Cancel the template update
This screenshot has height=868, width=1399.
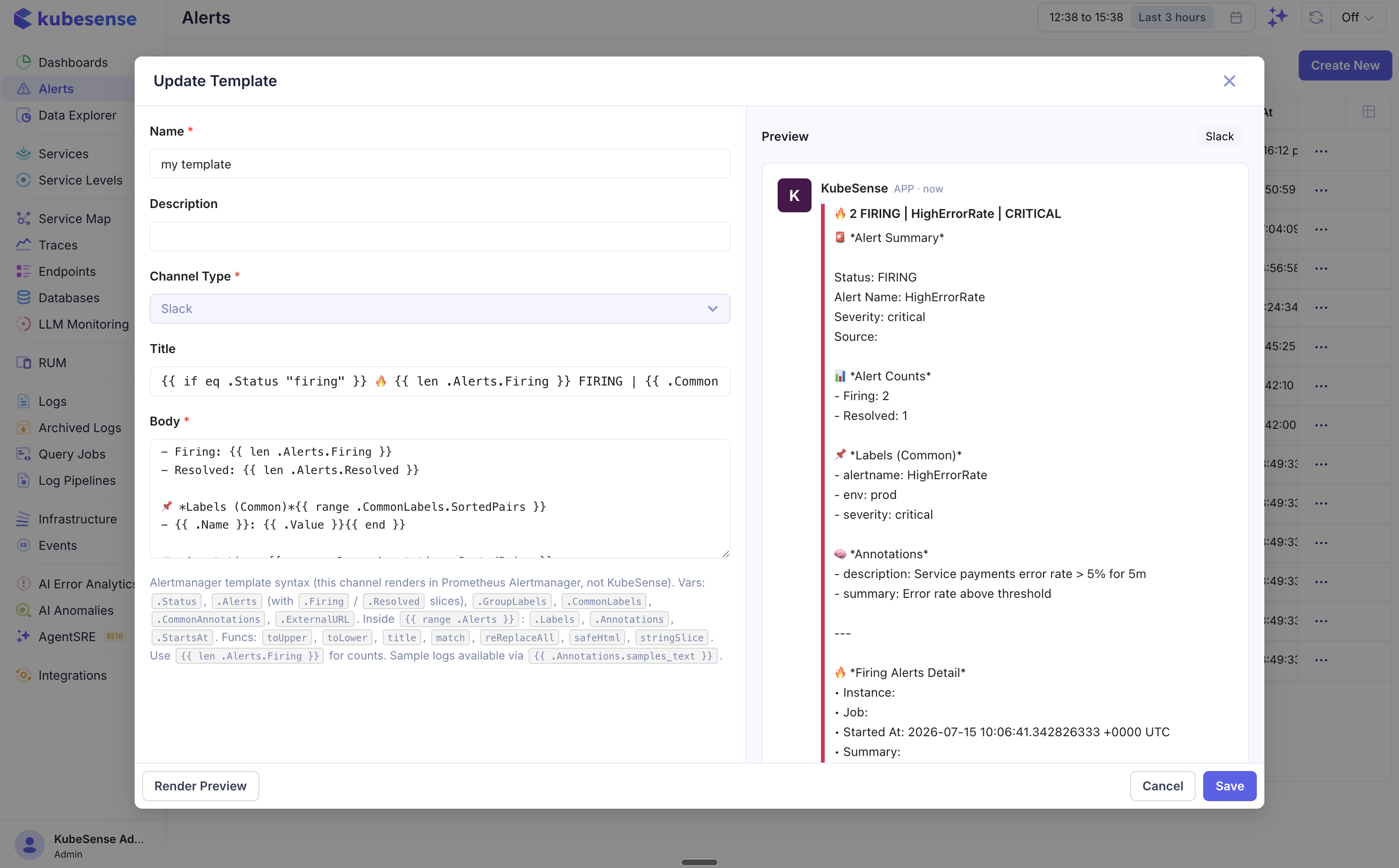pos(1162,785)
